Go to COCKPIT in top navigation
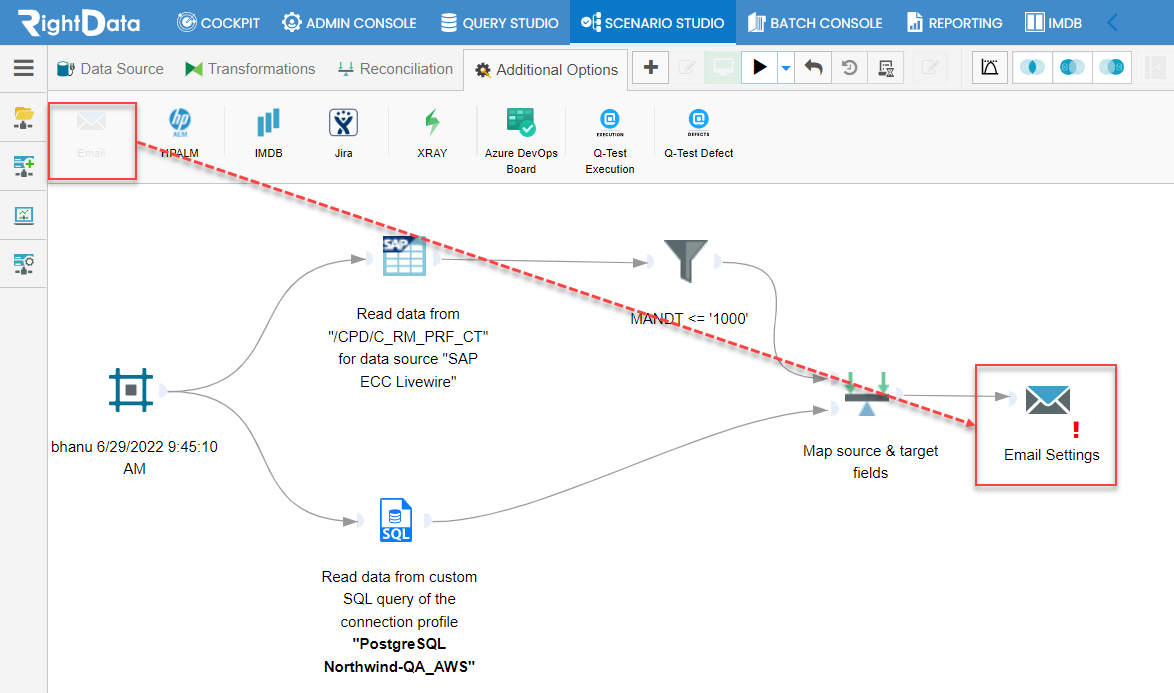 [x=219, y=22]
